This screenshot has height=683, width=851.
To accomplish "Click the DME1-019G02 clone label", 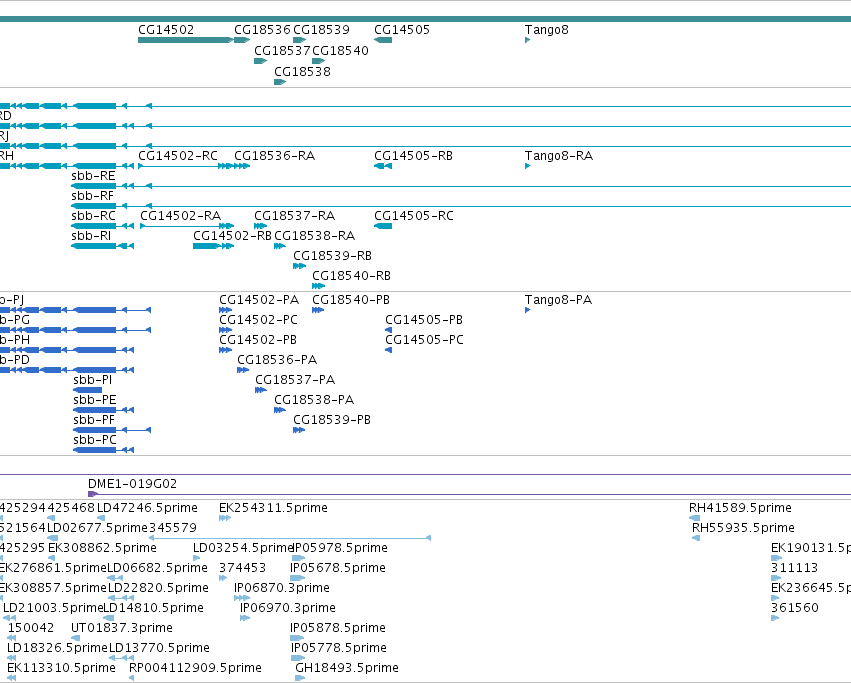I will pos(132,484).
